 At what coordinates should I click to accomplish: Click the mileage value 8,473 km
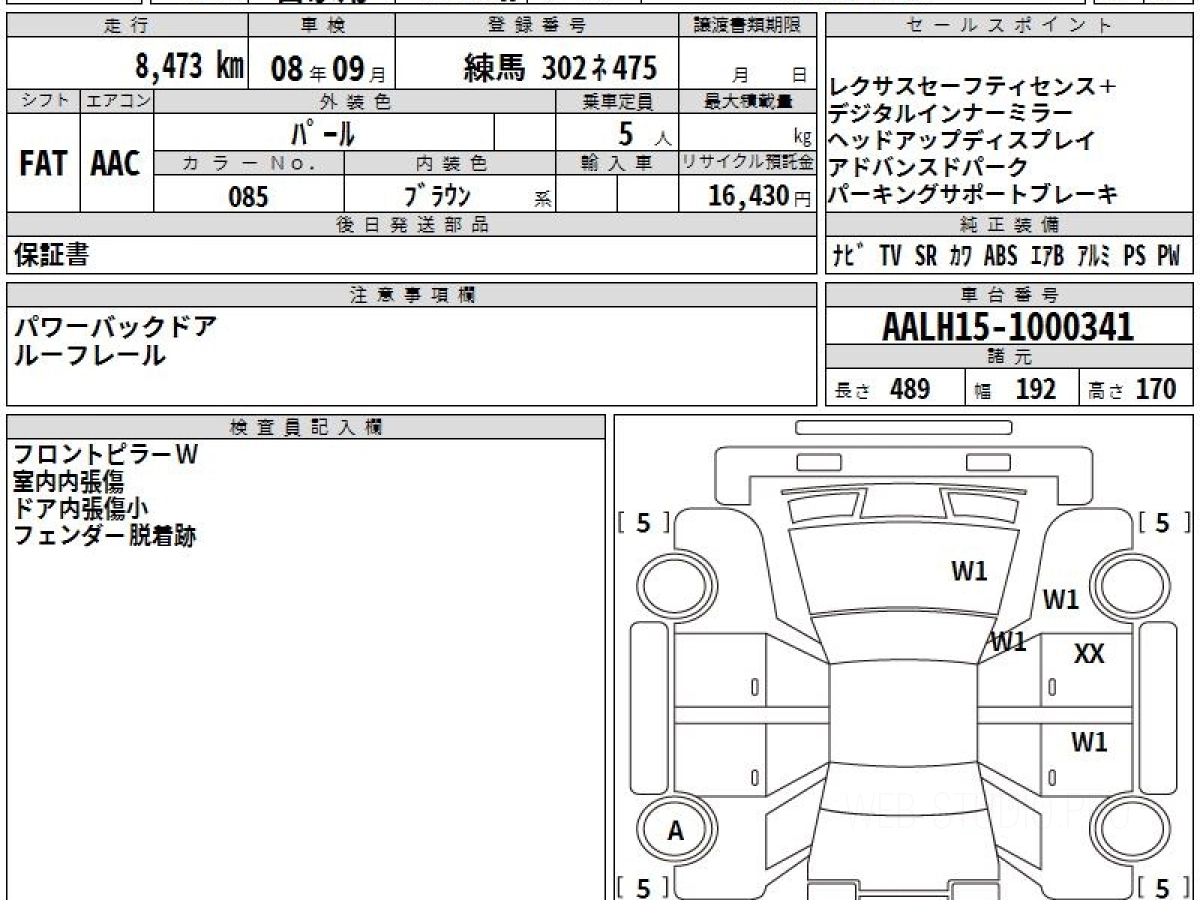click(190, 67)
